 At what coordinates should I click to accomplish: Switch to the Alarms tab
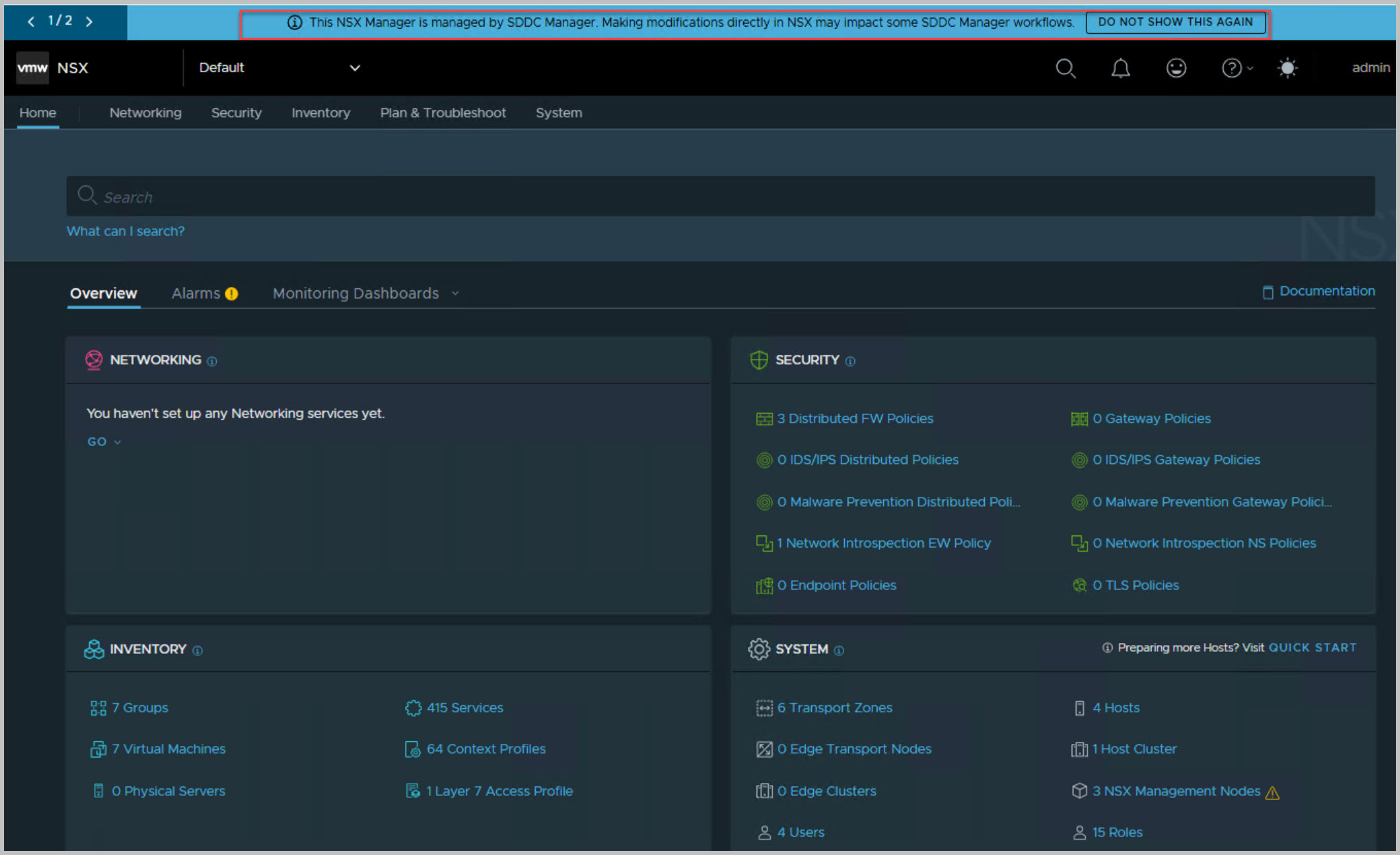coord(196,294)
